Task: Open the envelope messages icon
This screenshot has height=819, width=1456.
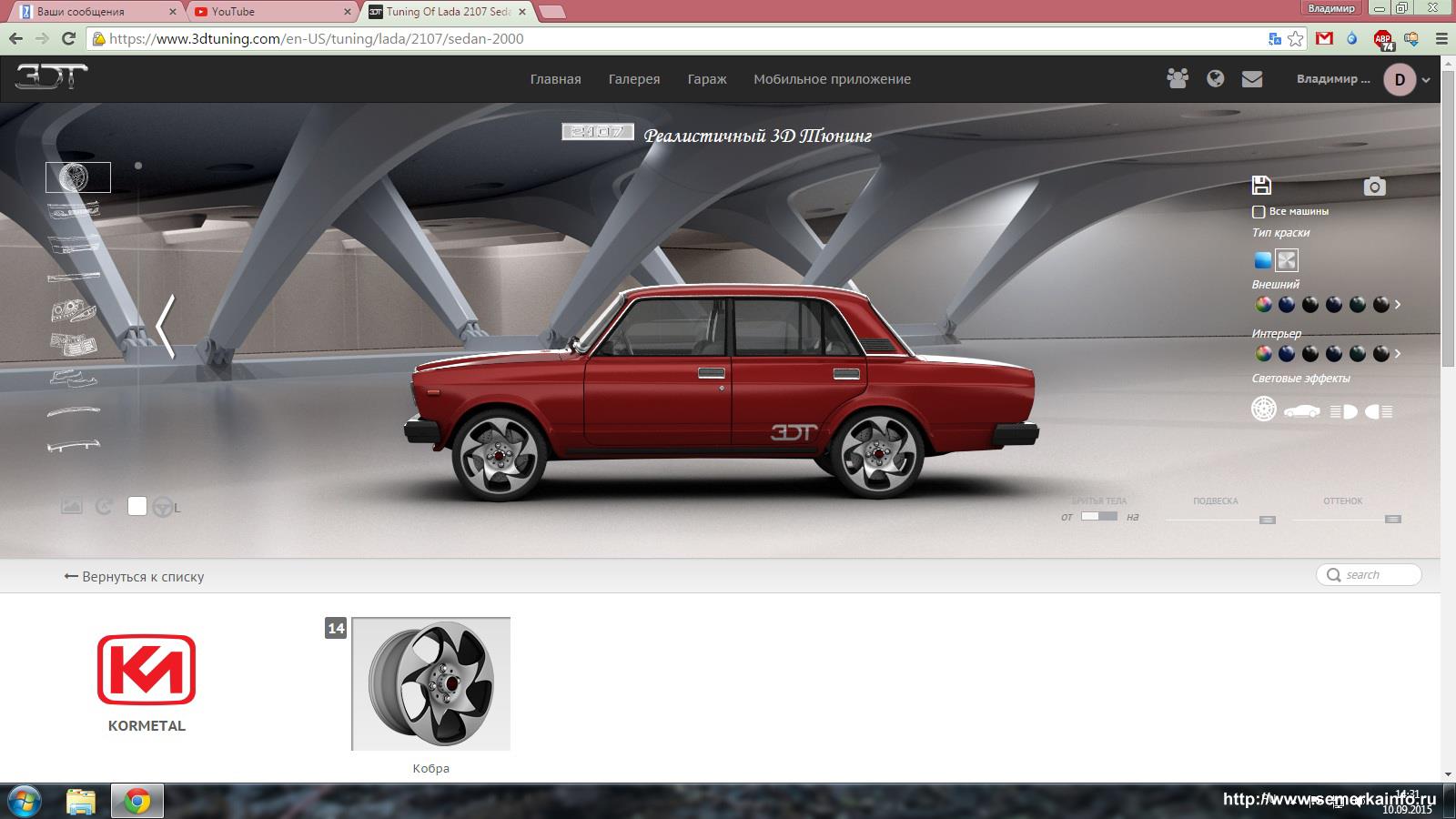Action: [x=1252, y=79]
